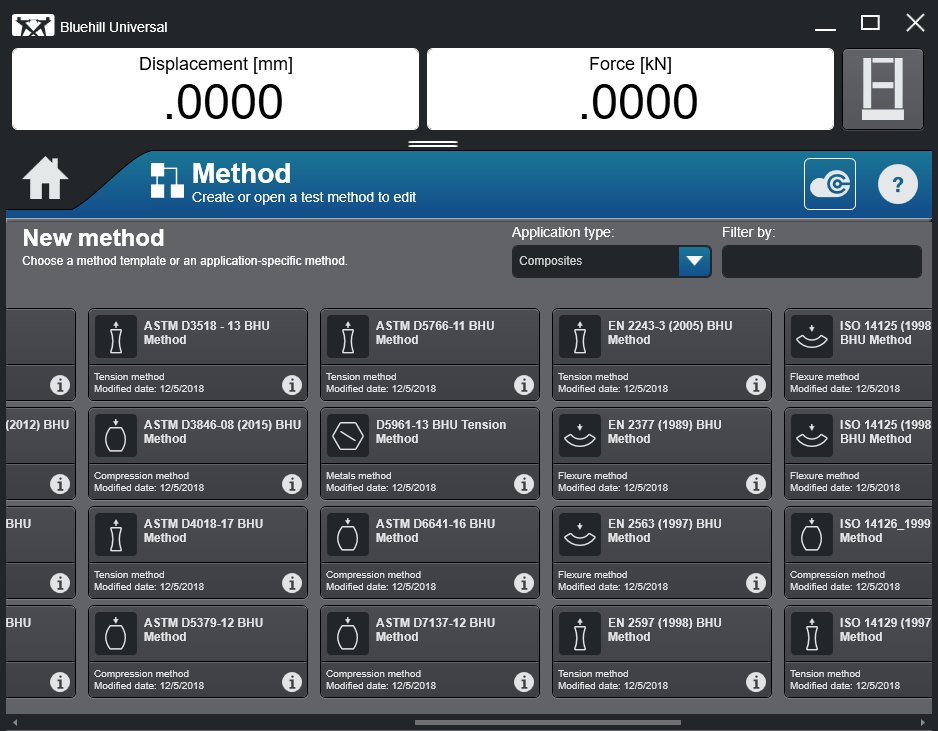Click the panel collapse handle below readouts
This screenshot has width=938, height=731.
pyautogui.click(x=433, y=144)
